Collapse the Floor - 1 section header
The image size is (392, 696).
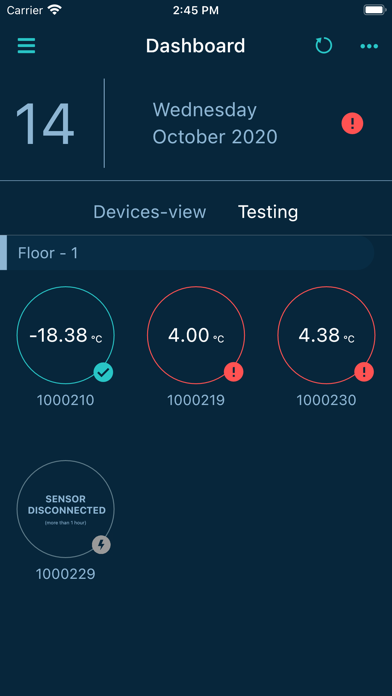pyautogui.click(x=187, y=253)
